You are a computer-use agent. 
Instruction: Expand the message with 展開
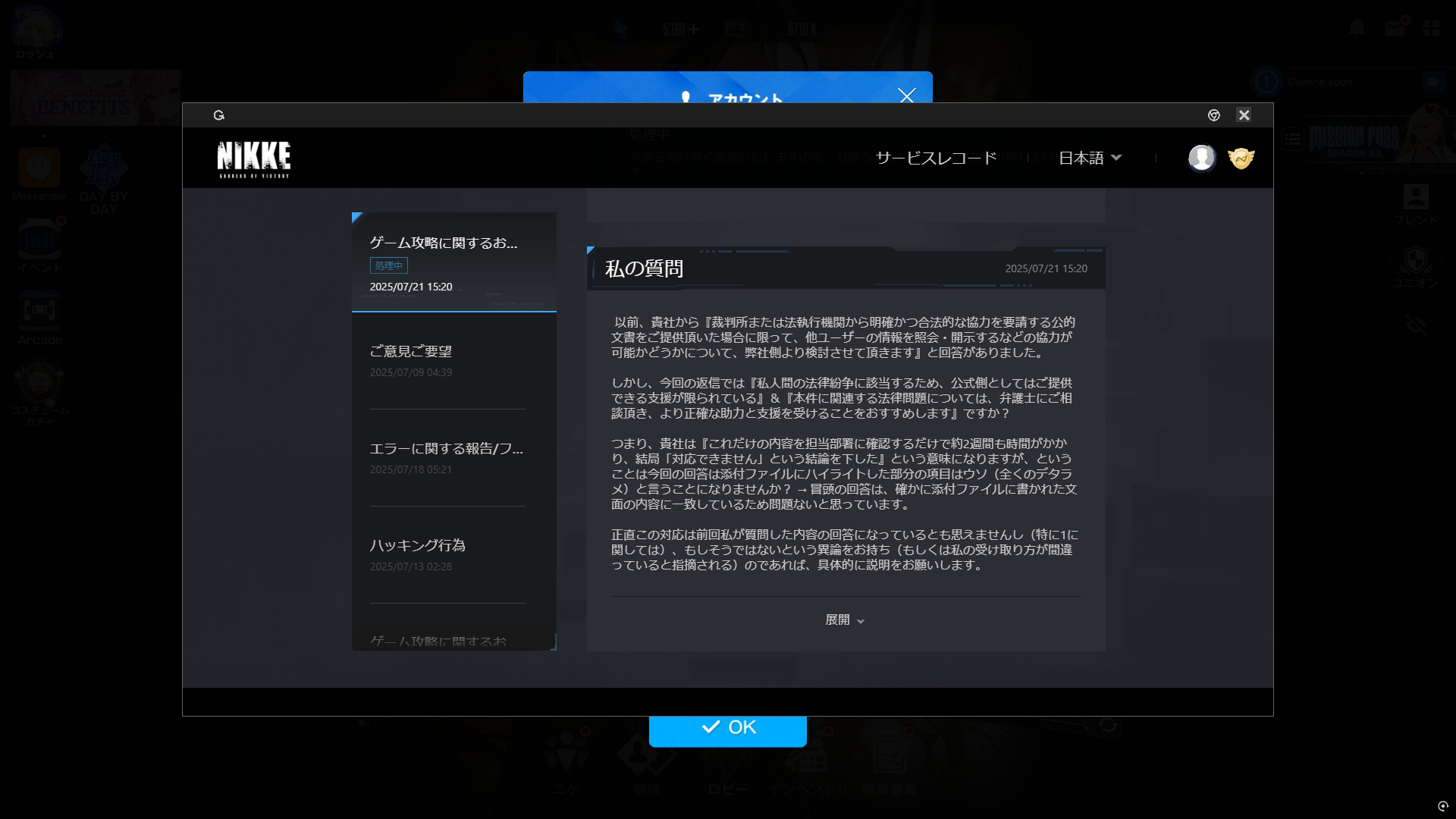[845, 620]
